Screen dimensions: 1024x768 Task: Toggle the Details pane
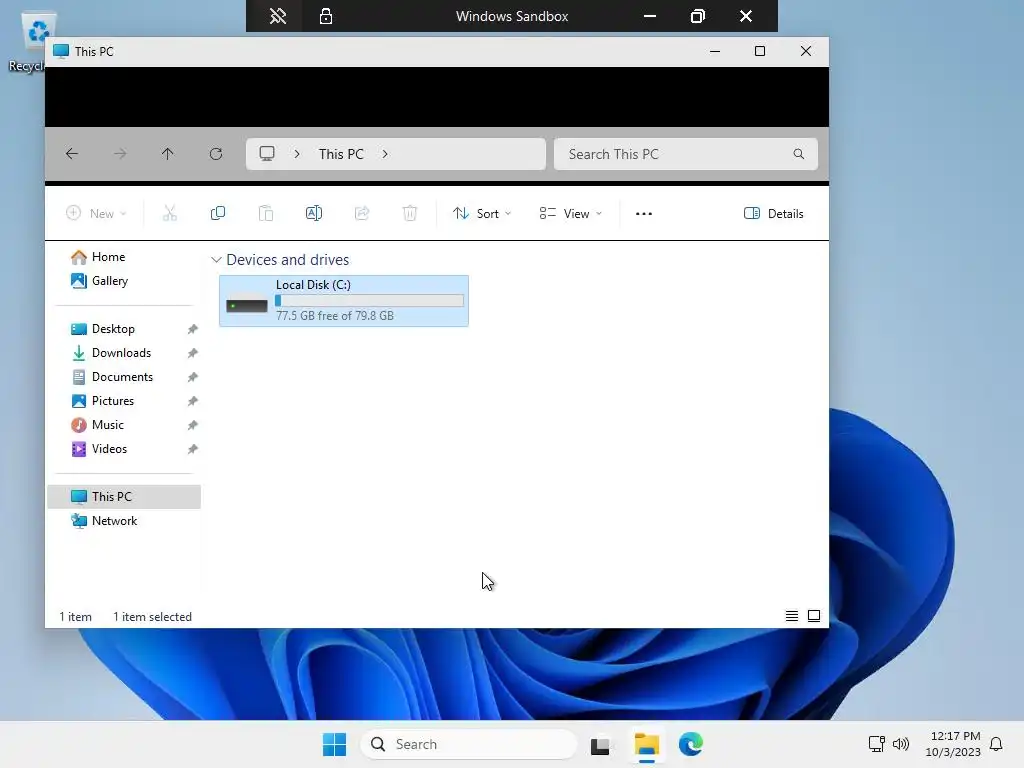point(774,214)
